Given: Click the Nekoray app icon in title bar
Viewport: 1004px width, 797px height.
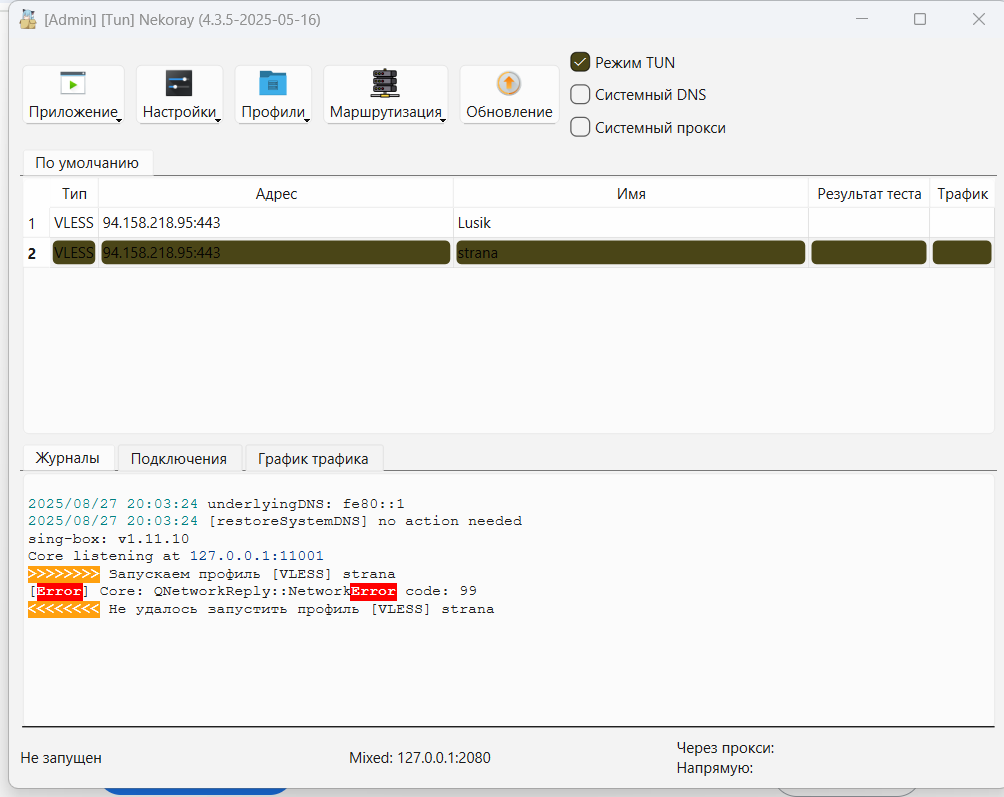Looking at the screenshot, I should (x=28, y=20).
